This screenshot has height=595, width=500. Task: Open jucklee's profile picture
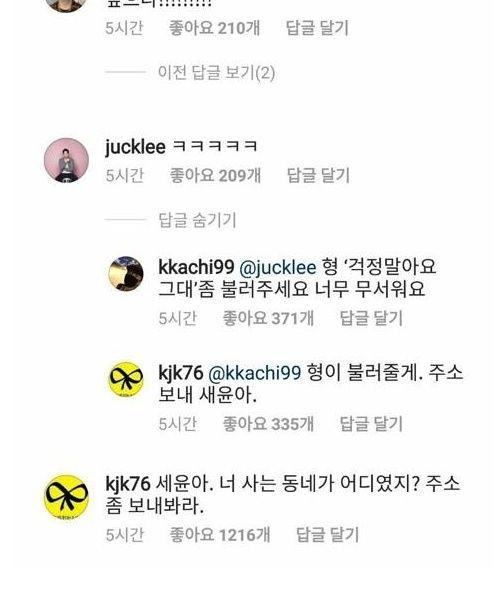pos(66,160)
